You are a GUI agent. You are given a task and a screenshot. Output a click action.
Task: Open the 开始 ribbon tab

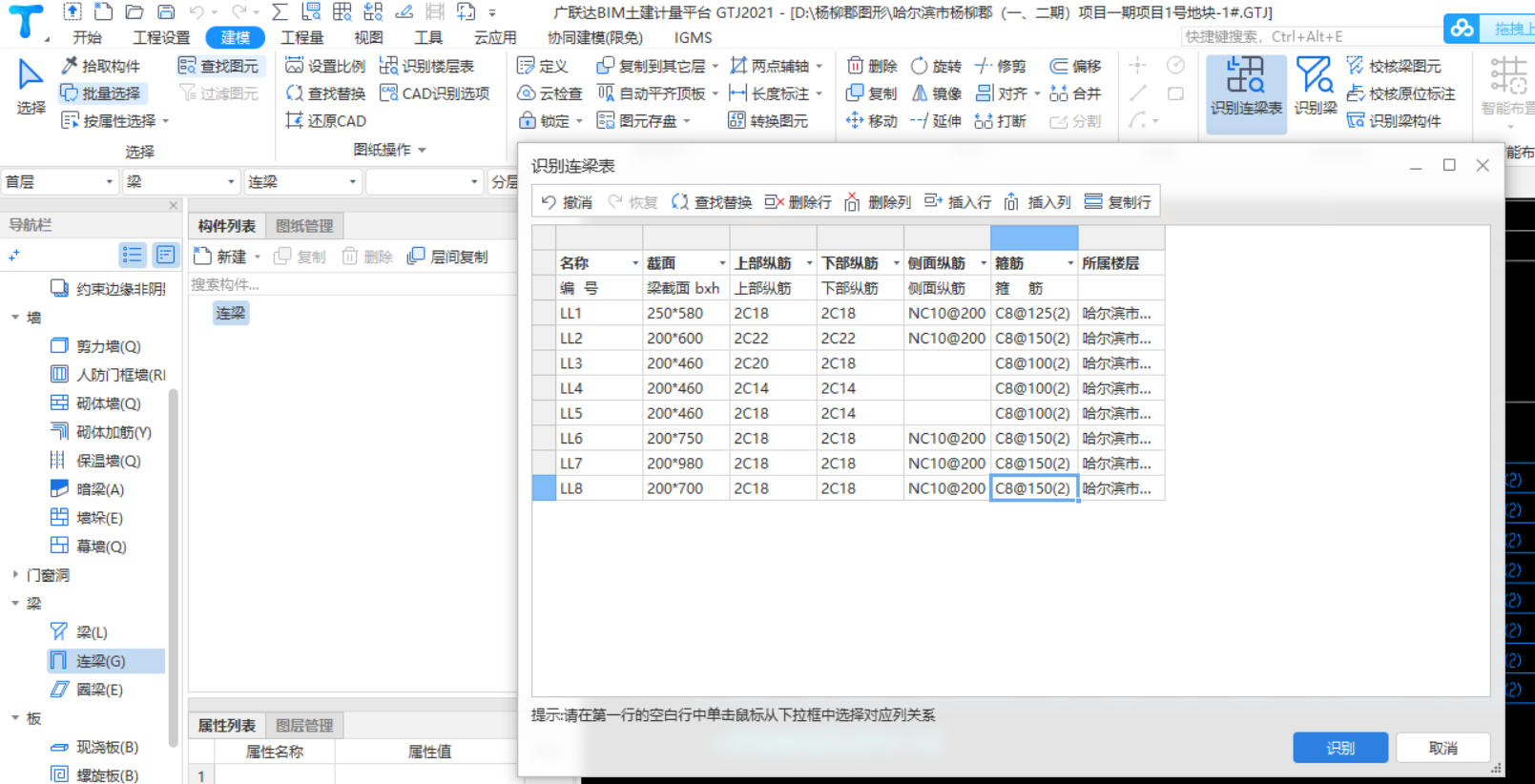click(87, 37)
